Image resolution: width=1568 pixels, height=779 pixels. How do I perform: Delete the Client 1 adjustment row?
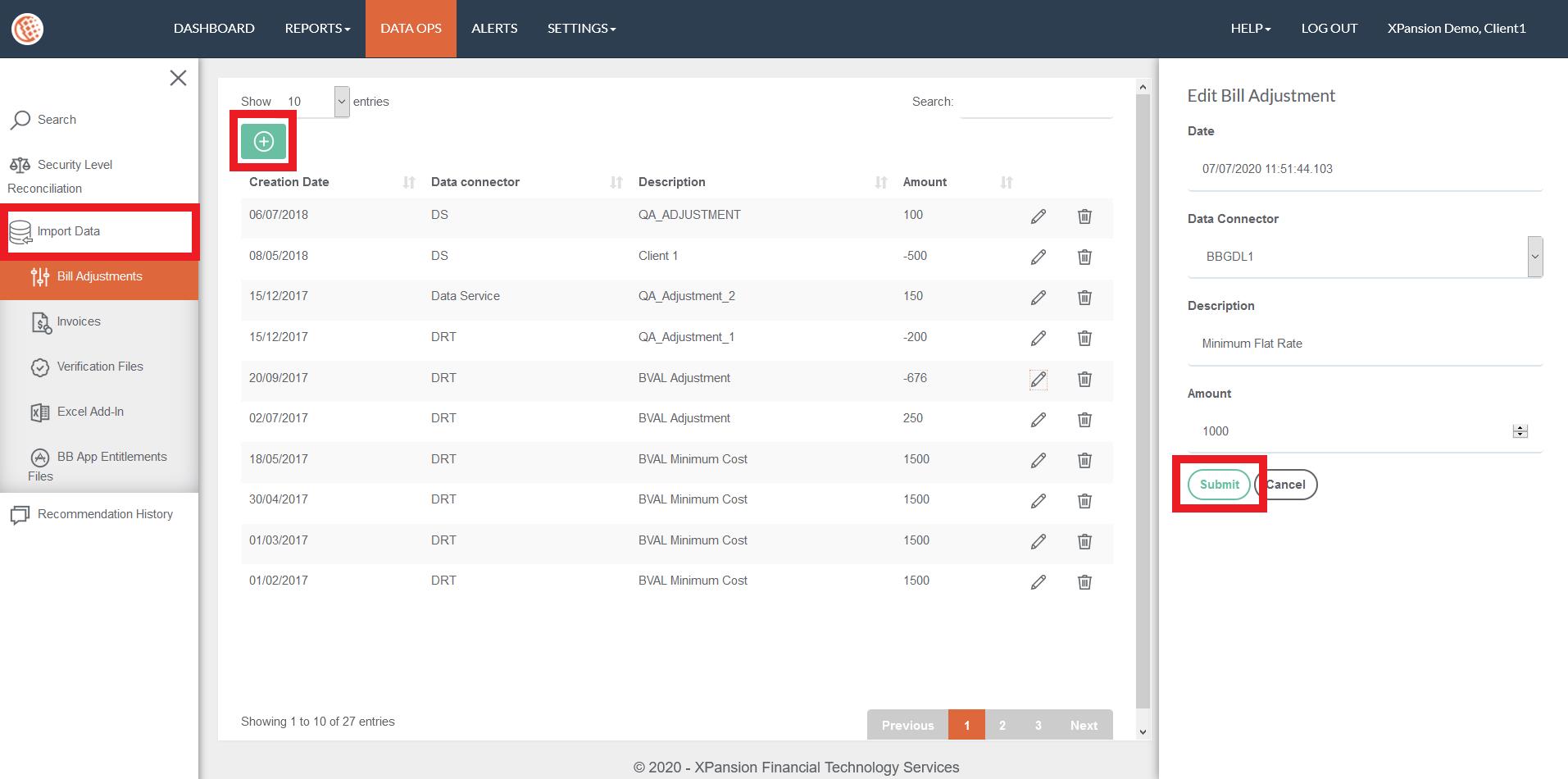coord(1084,257)
